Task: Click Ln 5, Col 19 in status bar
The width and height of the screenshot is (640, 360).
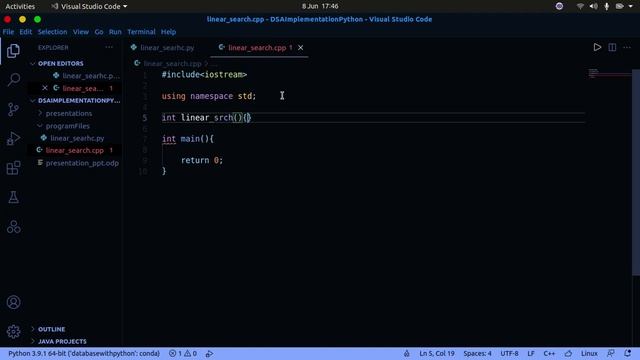Action: pos(437,353)
